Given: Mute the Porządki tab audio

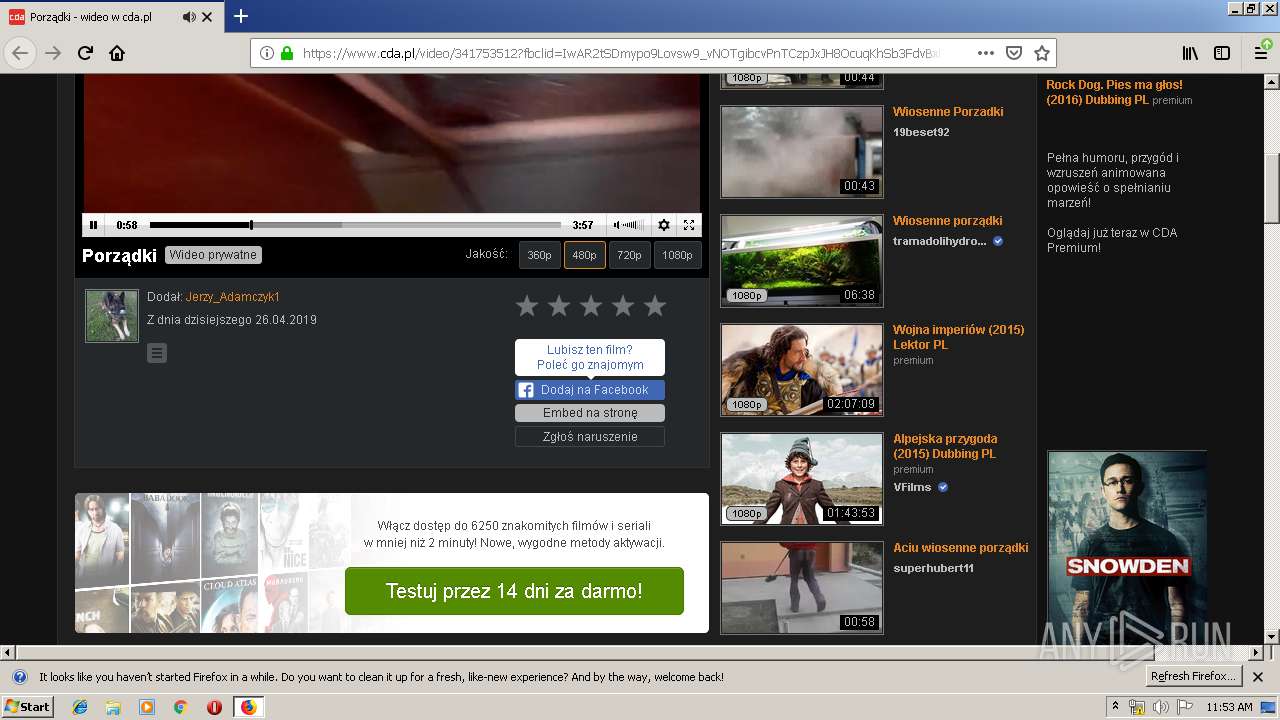Looking at the screenshot, I should tap(189, 17).
